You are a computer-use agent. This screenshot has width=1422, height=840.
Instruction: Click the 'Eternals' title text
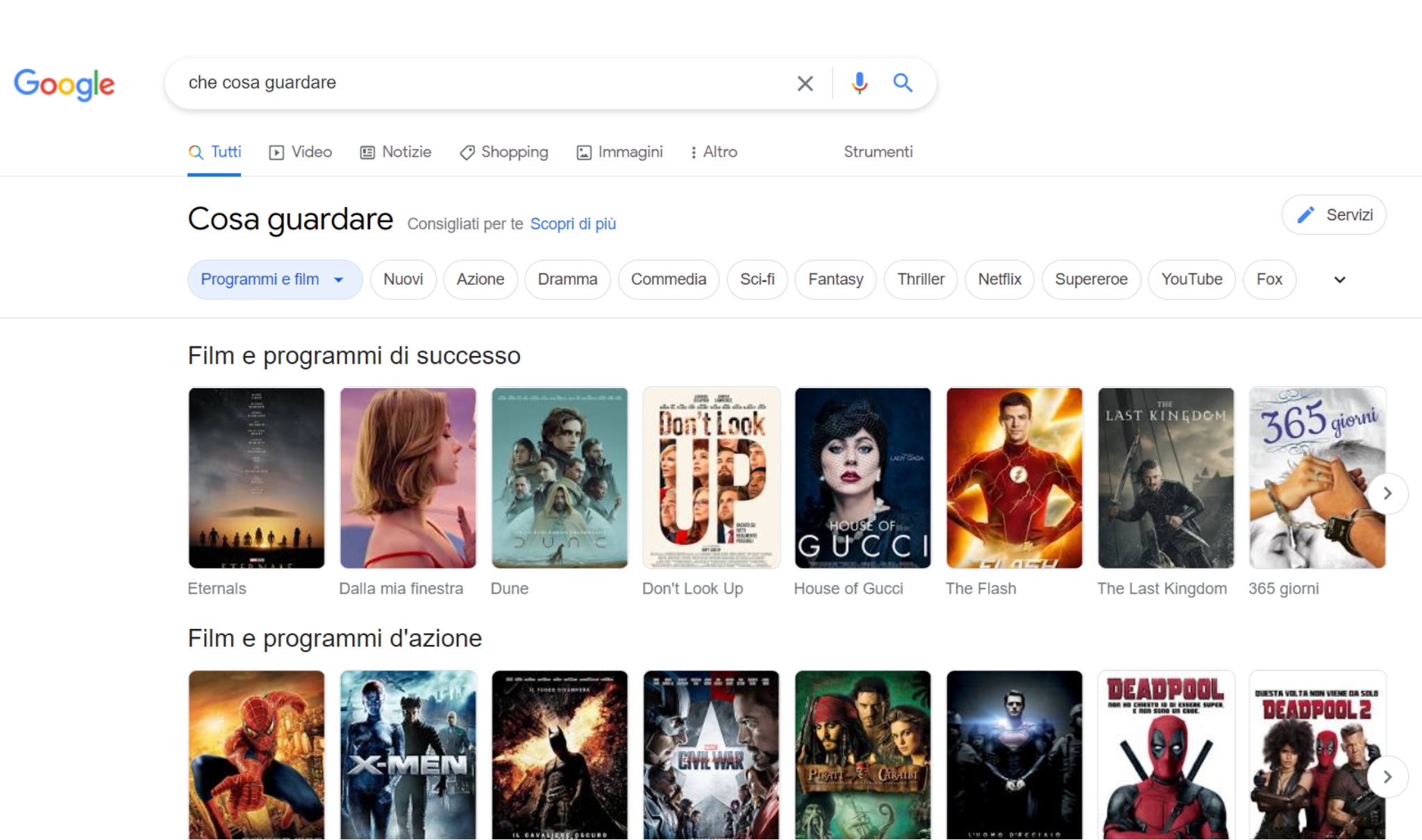tap(217, 589)
